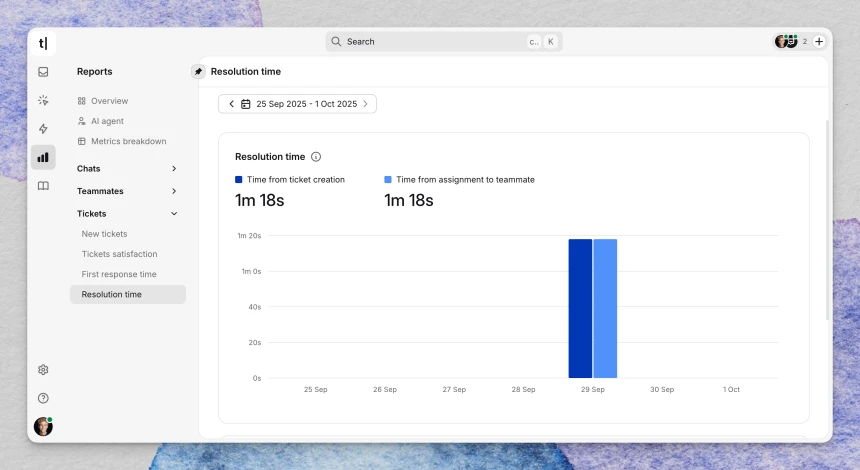The image size is (860, 470).
Task: Click the Reports heading in sidebar
Action: [94, 71]
